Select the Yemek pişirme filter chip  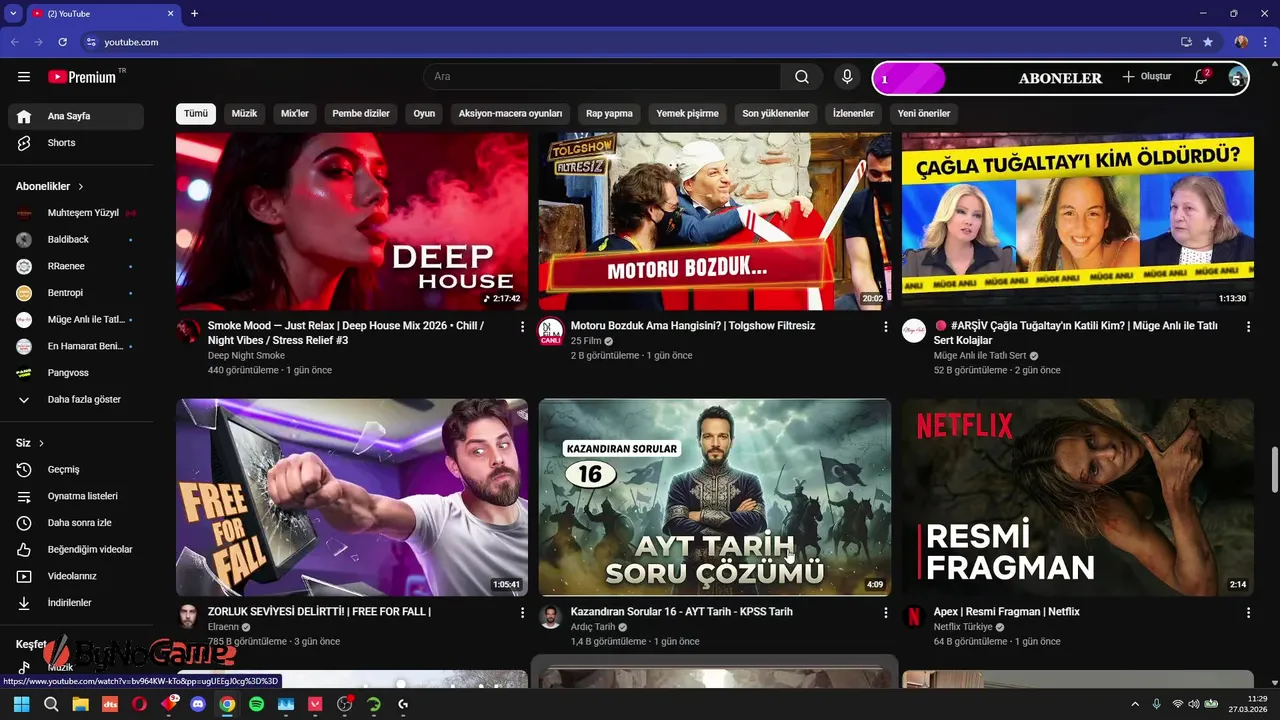[687, 113]
